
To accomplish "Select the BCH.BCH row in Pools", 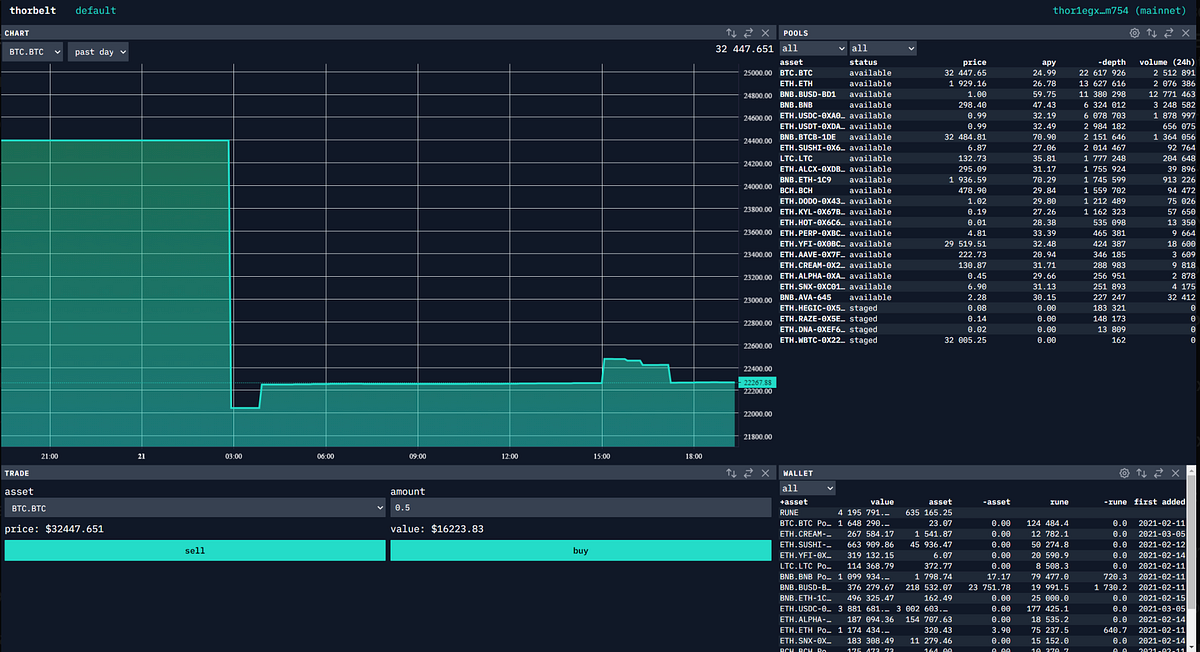I will (x=988, y=190).
